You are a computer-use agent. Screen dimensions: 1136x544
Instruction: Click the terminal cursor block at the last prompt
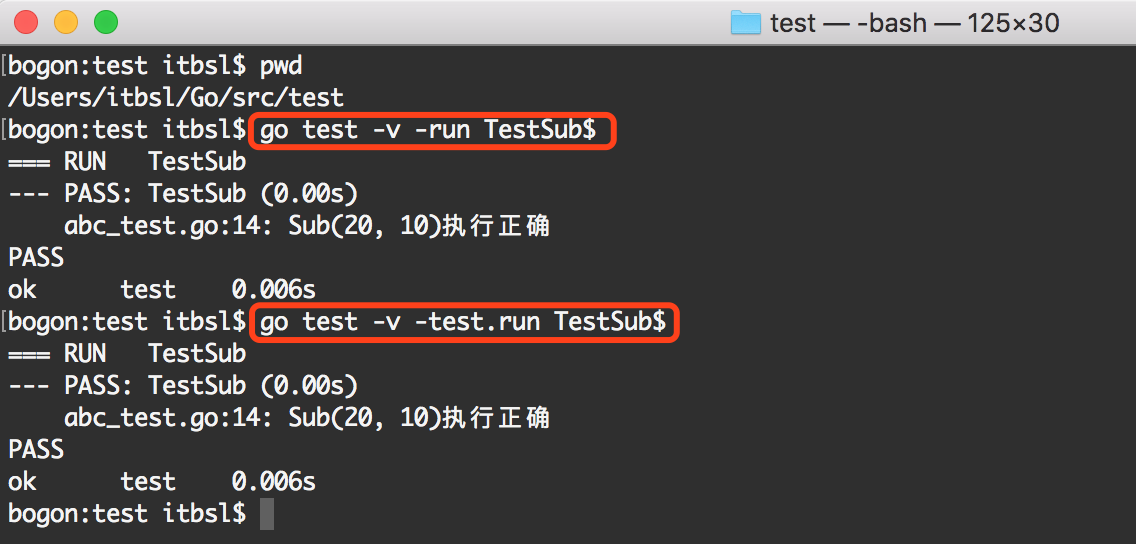[267, 514]
